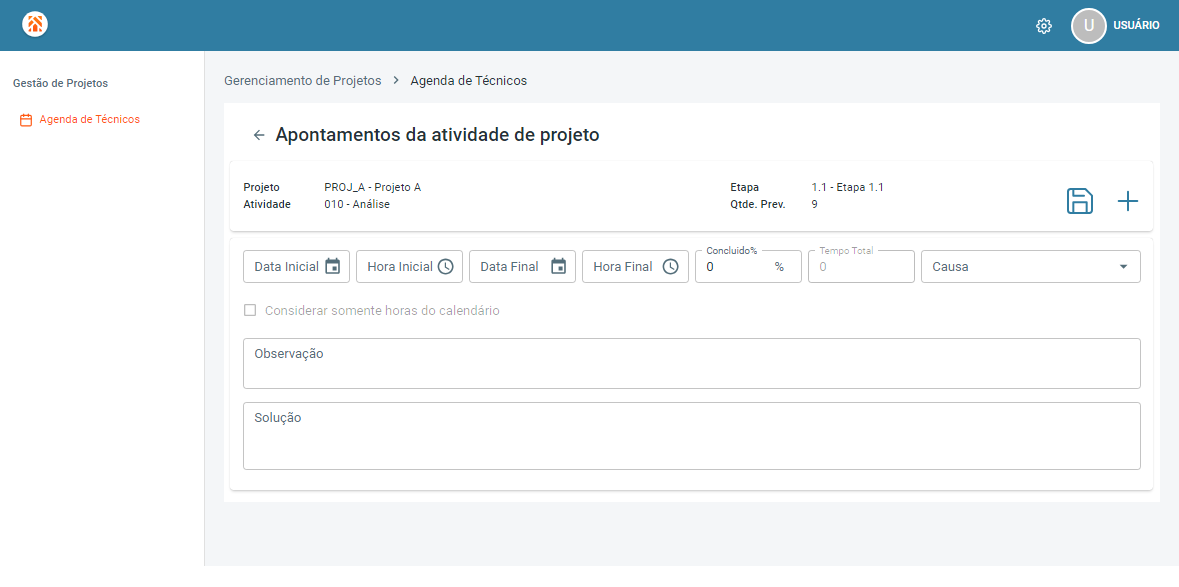The image size is (1179, 587).
Task: Open the Hora Inicial clock picker
Action: 446,267
